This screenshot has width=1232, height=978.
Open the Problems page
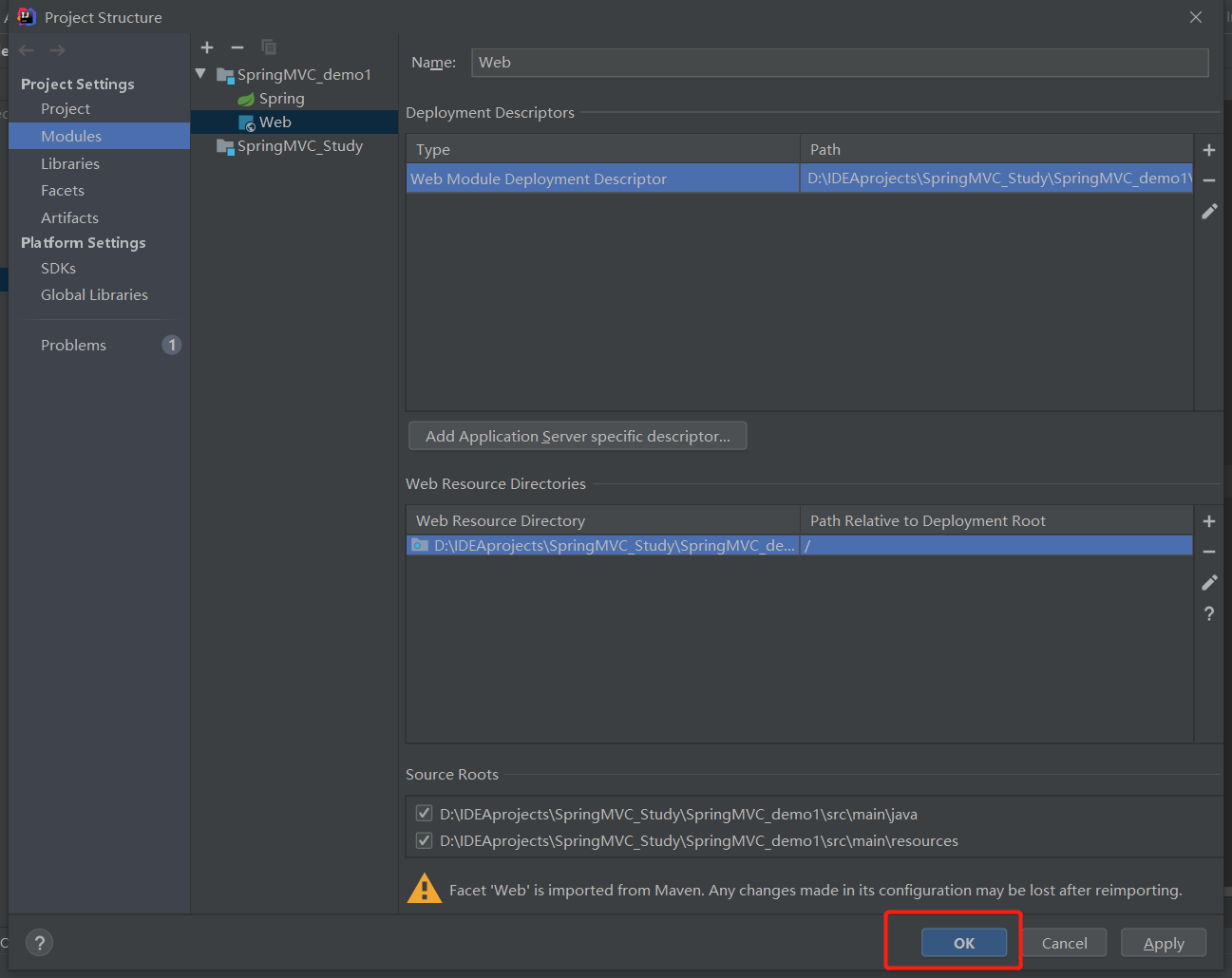coord(73,346)
